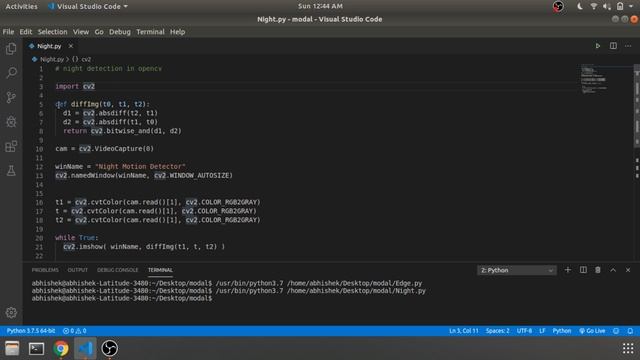Open the Edit menu

click(25, 32)
